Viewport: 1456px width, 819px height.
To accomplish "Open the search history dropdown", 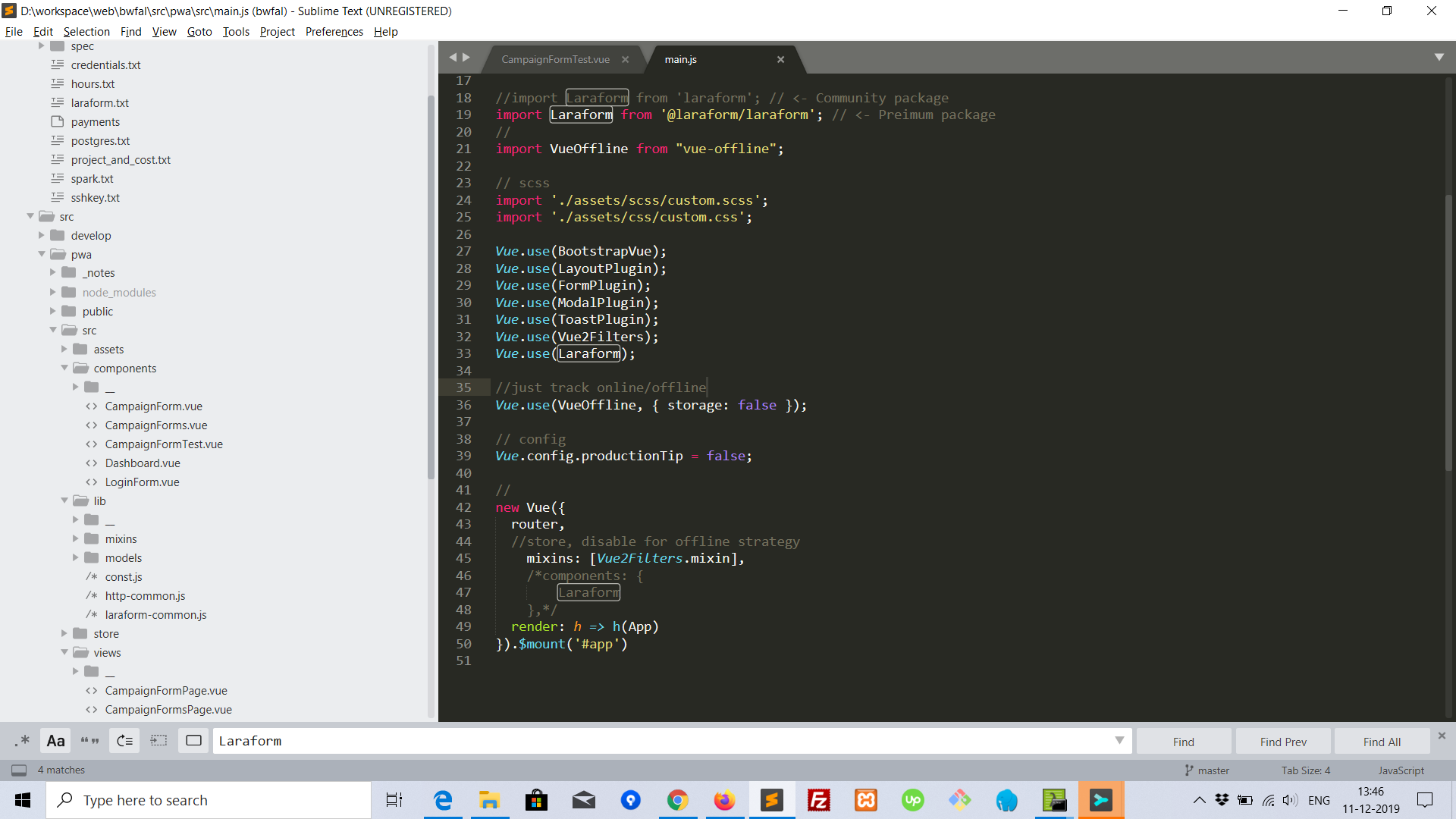I will tap(1120, 741).
